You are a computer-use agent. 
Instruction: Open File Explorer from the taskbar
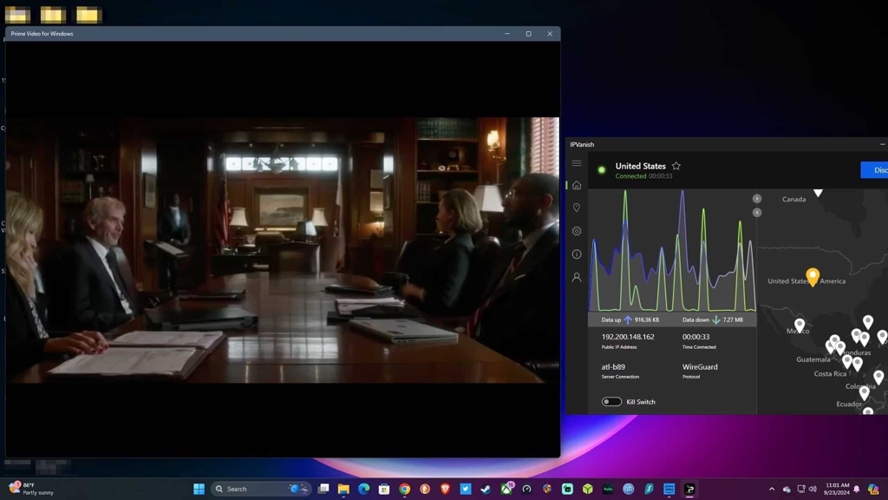344,489
